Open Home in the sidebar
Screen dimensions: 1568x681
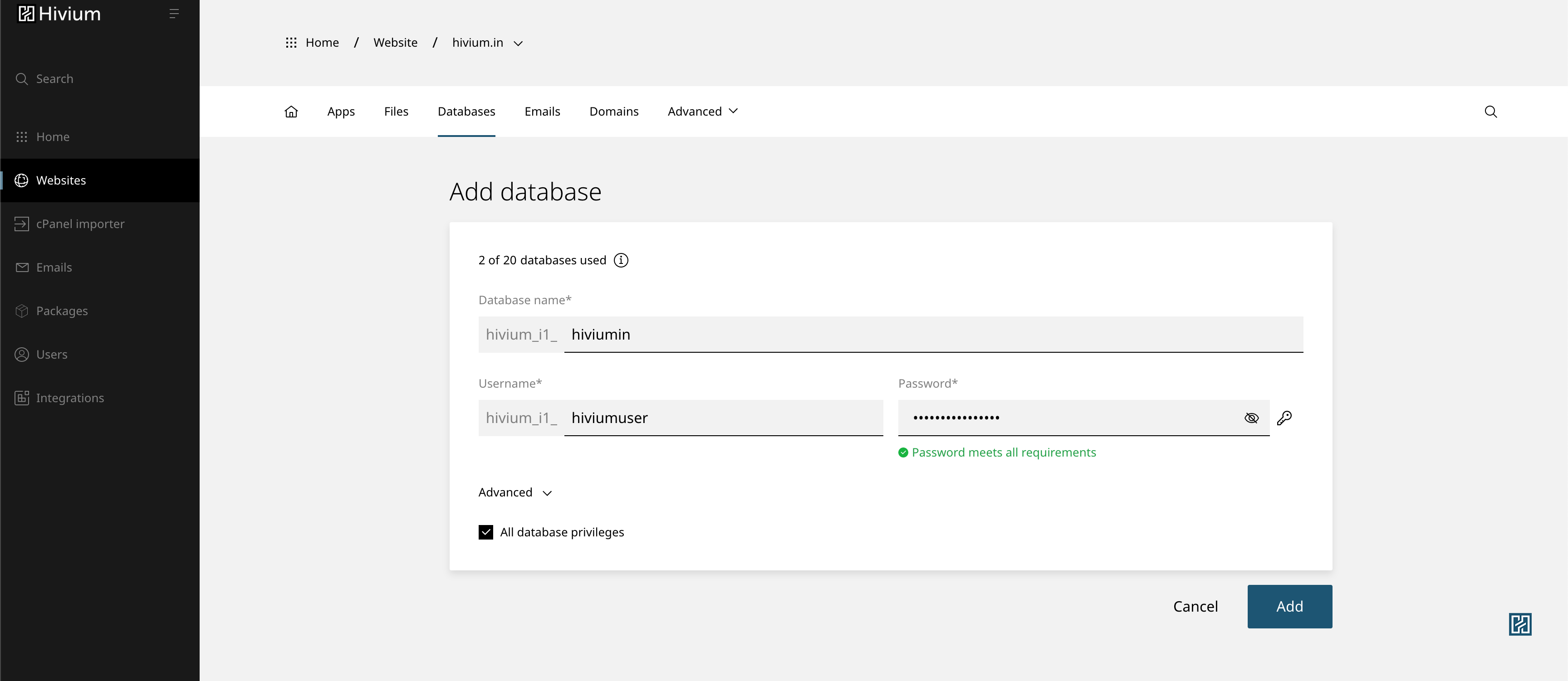pos(100,137)
